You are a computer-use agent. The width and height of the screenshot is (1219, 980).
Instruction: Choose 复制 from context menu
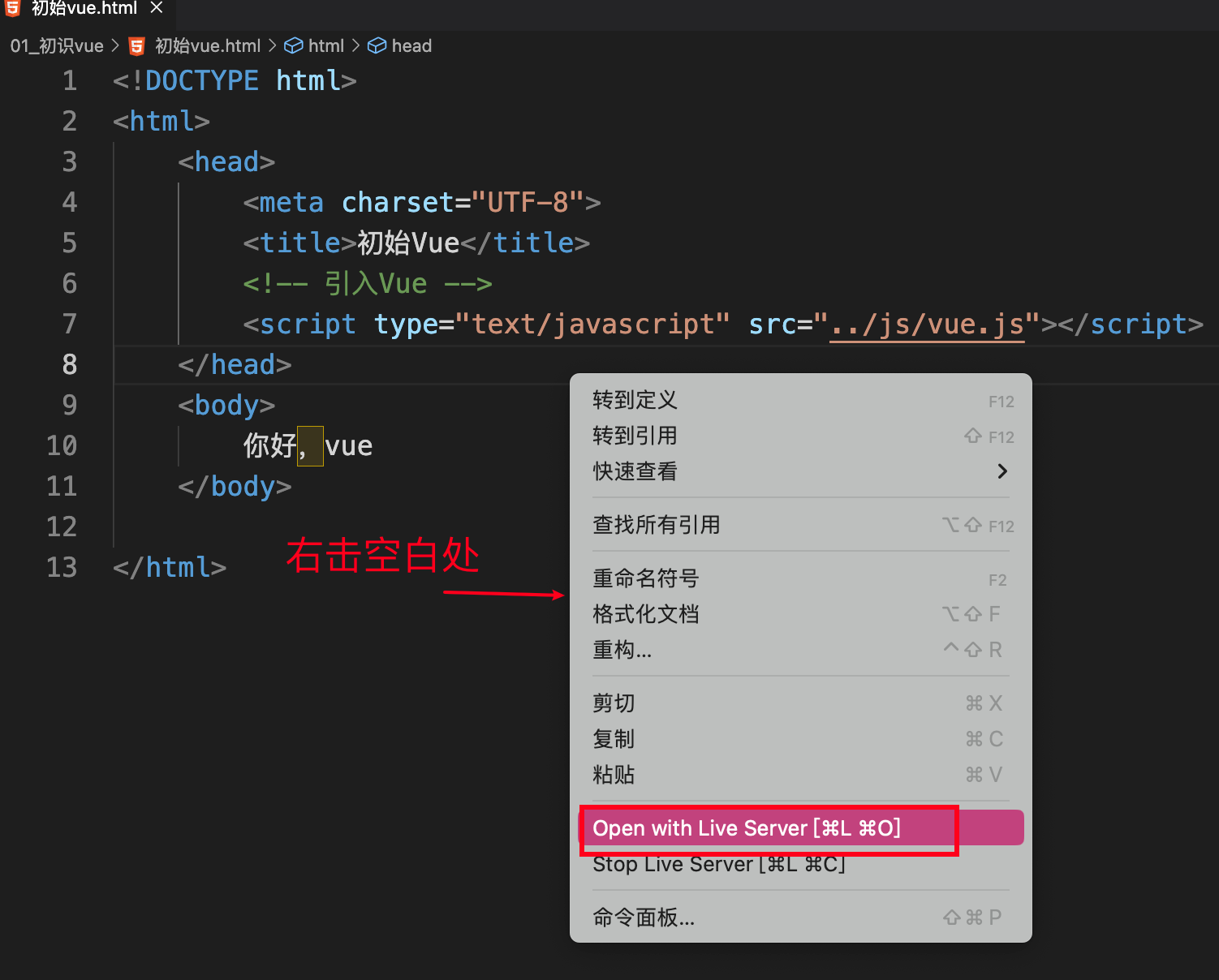[x=800, y=739]
